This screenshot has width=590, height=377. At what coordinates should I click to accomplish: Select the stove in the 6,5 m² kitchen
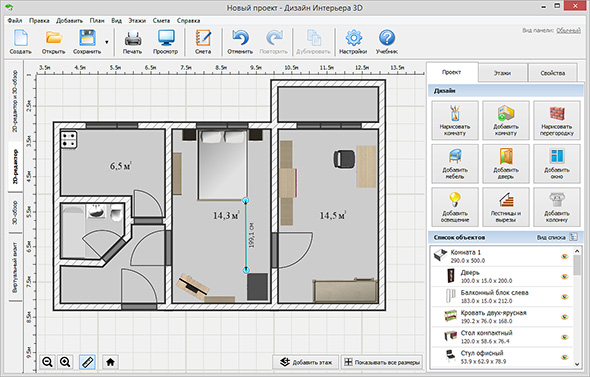[x=69, y=139]
